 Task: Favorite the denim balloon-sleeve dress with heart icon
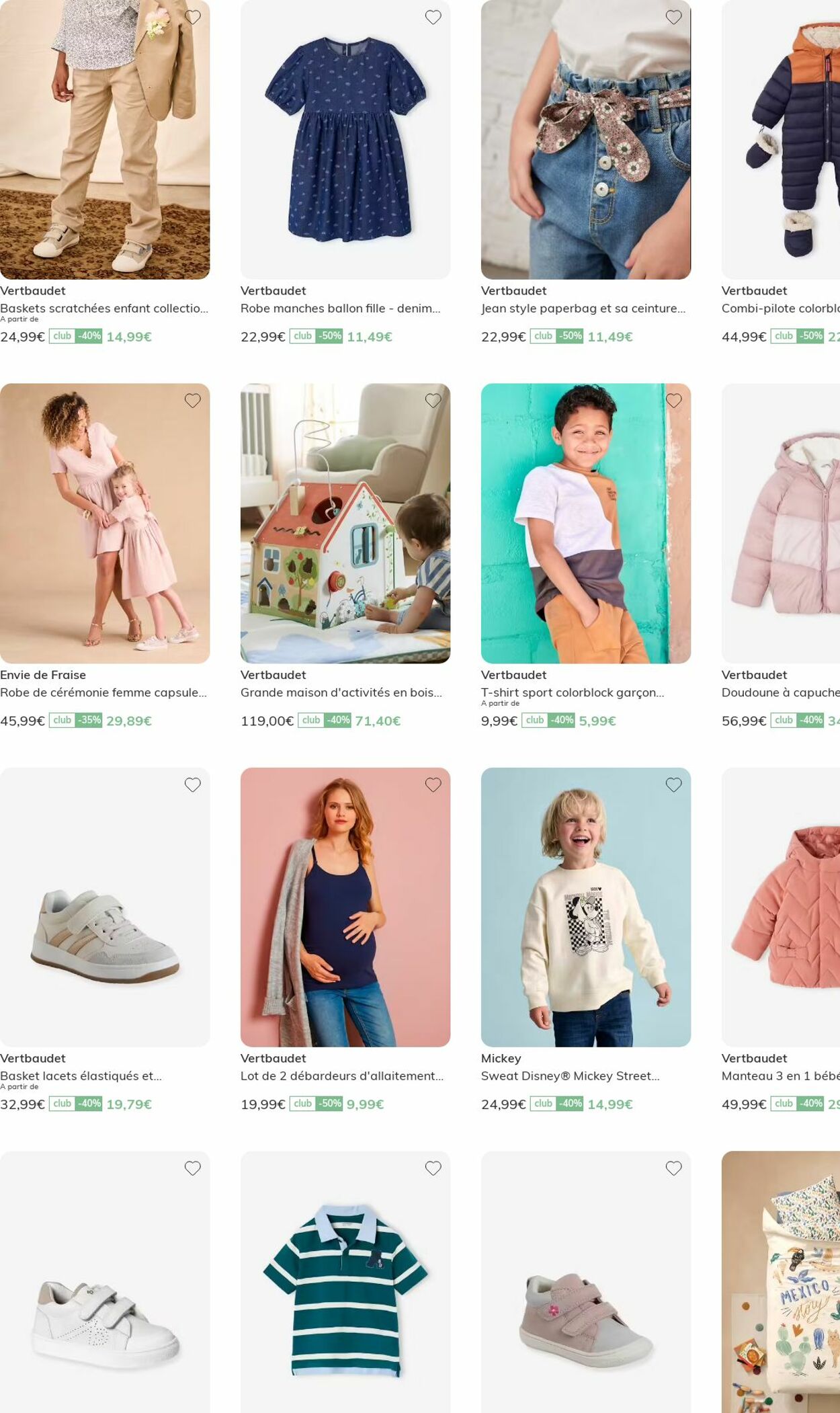click(433, 17)
